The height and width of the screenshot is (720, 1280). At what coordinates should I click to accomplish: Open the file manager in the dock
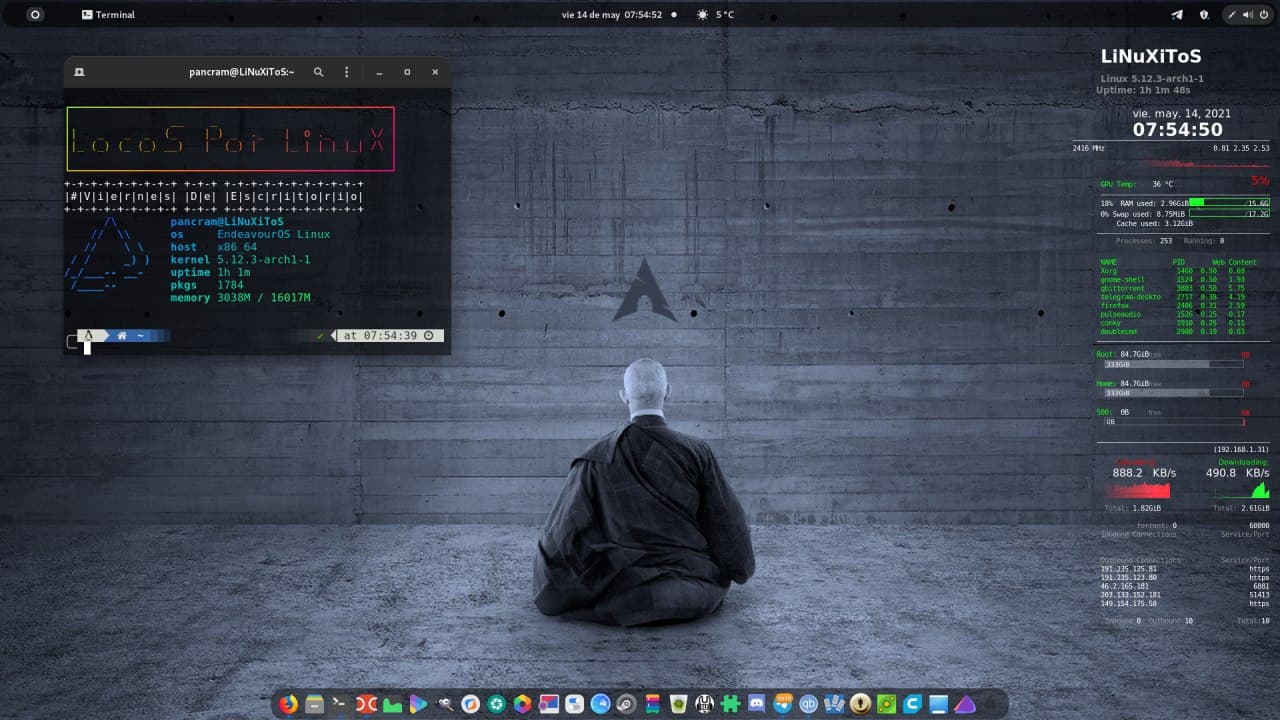coord(314,704)
